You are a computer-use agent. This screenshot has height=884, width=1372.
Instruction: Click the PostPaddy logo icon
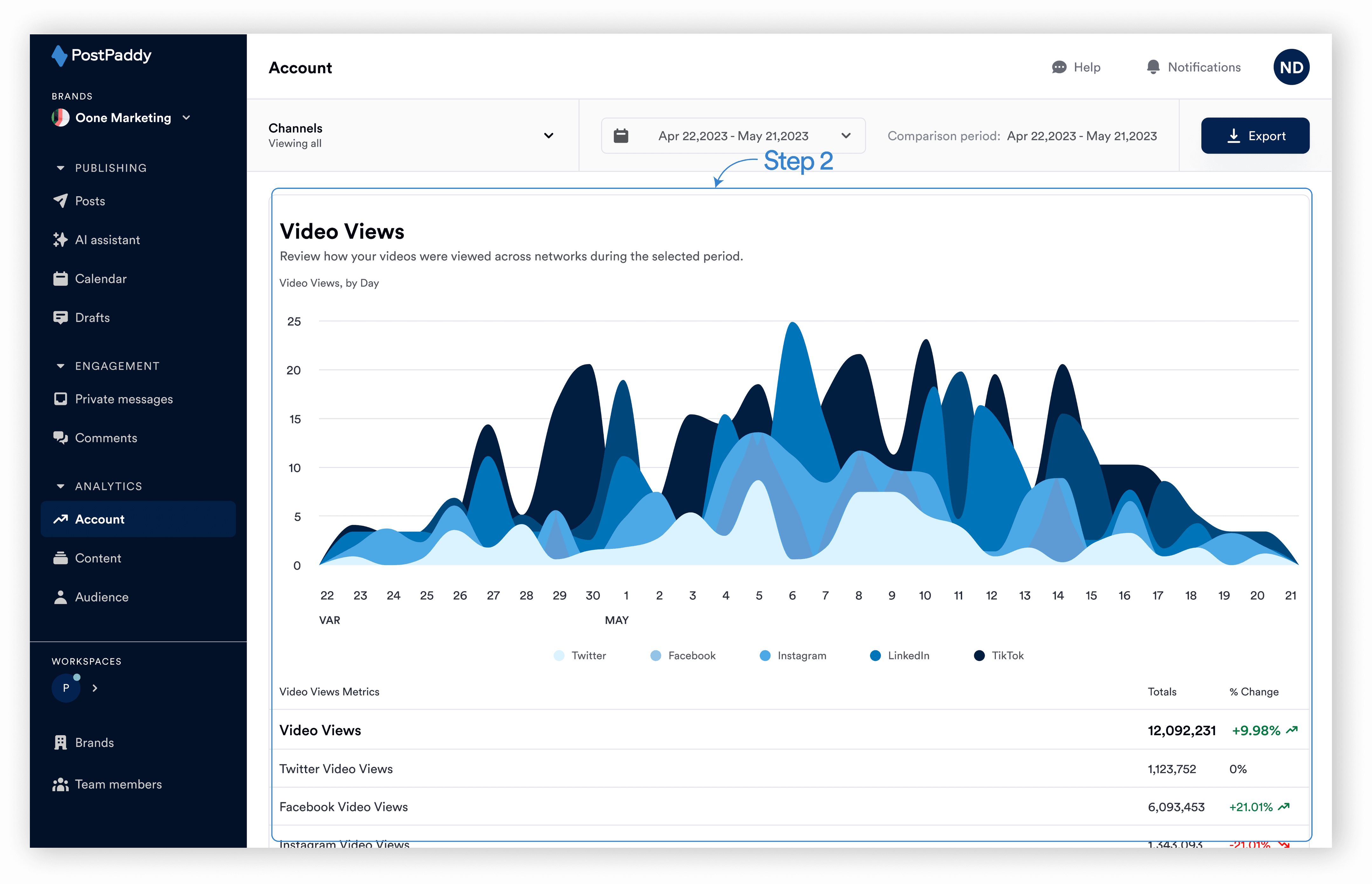pos(59,56)
